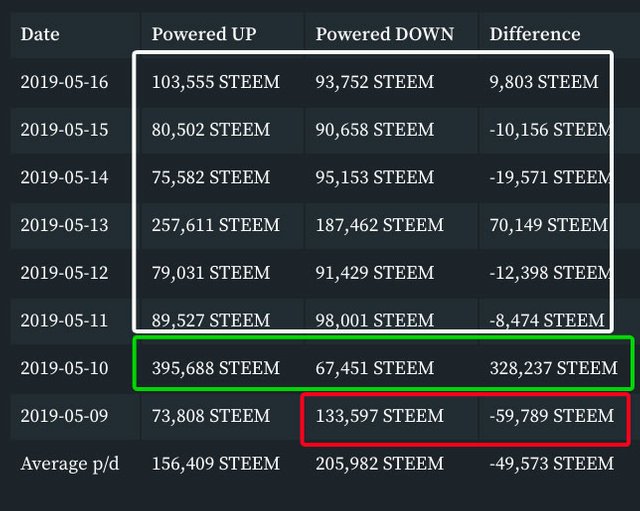This screenshot has width=640, height=511.
Task: Select the 133,597 STEEM powered down cell
Action: [379, 416]
